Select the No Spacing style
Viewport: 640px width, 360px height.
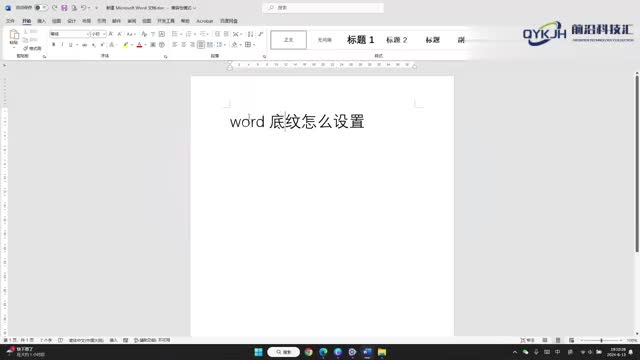pos(324,40)
